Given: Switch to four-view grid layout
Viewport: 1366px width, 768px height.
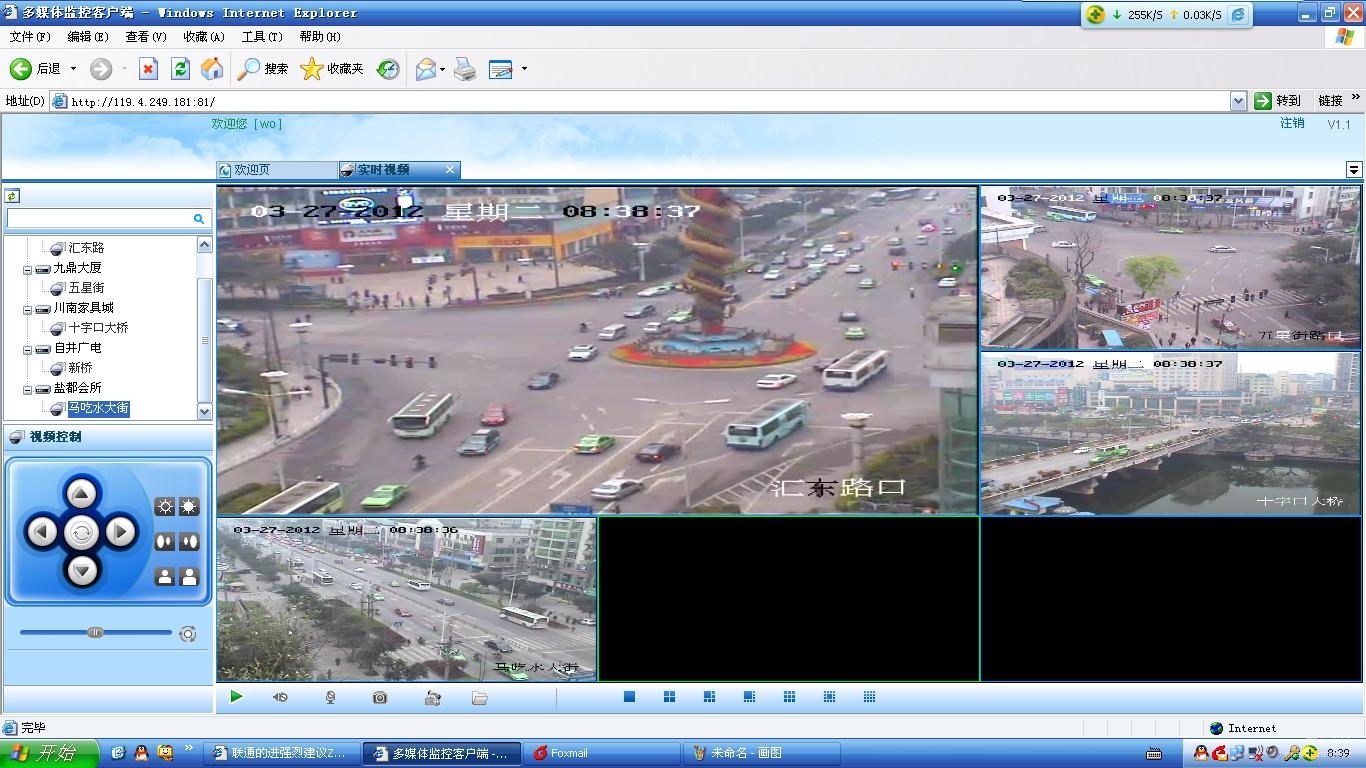Looking at the screenshot, I should 669,697.
